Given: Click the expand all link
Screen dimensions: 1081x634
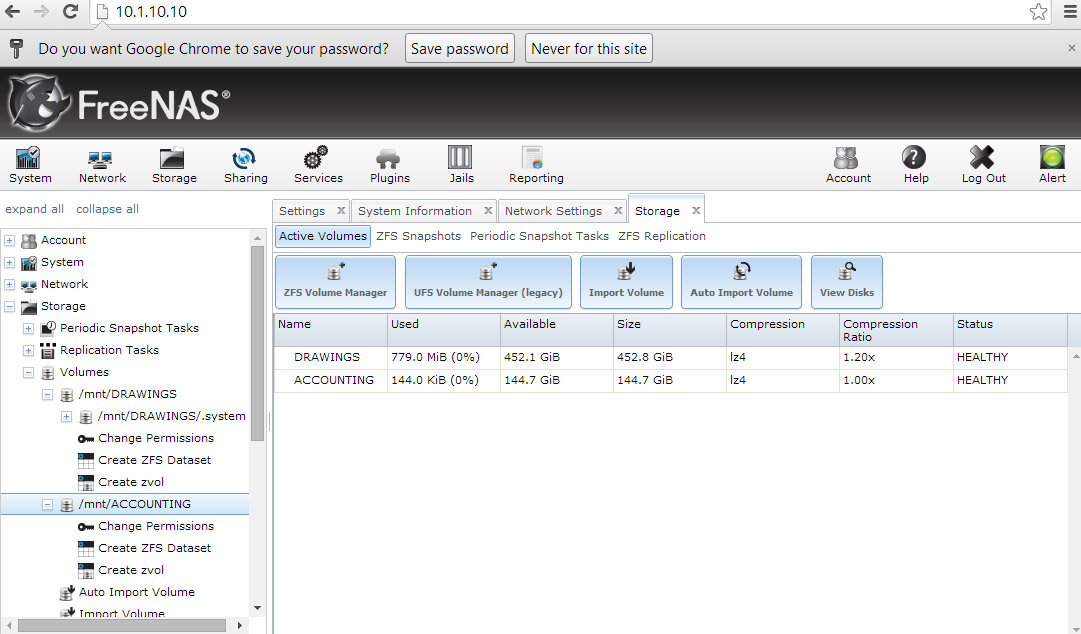Looking at the screenshot, I should click(34, 209).
